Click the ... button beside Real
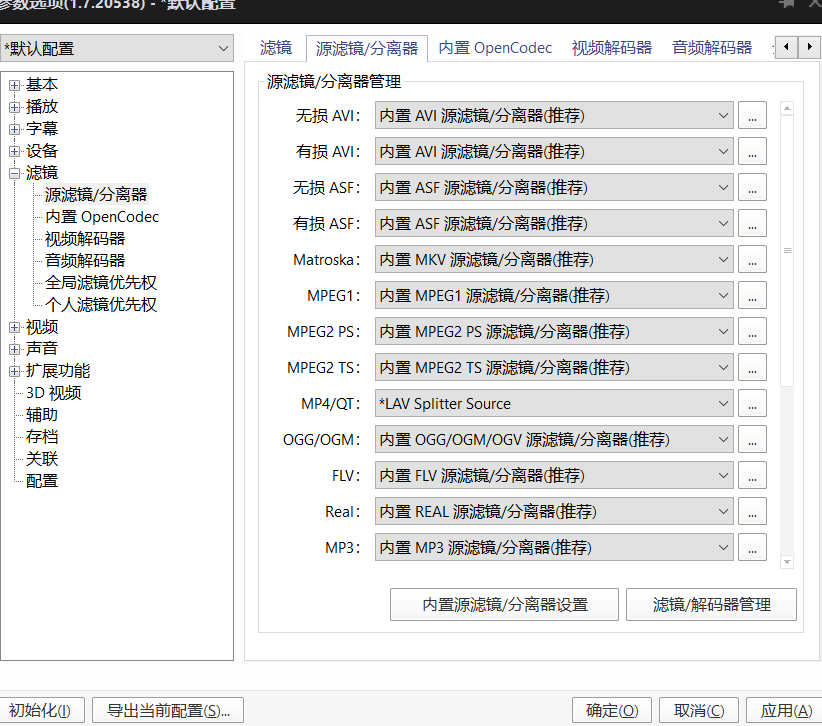 (752, 512)
